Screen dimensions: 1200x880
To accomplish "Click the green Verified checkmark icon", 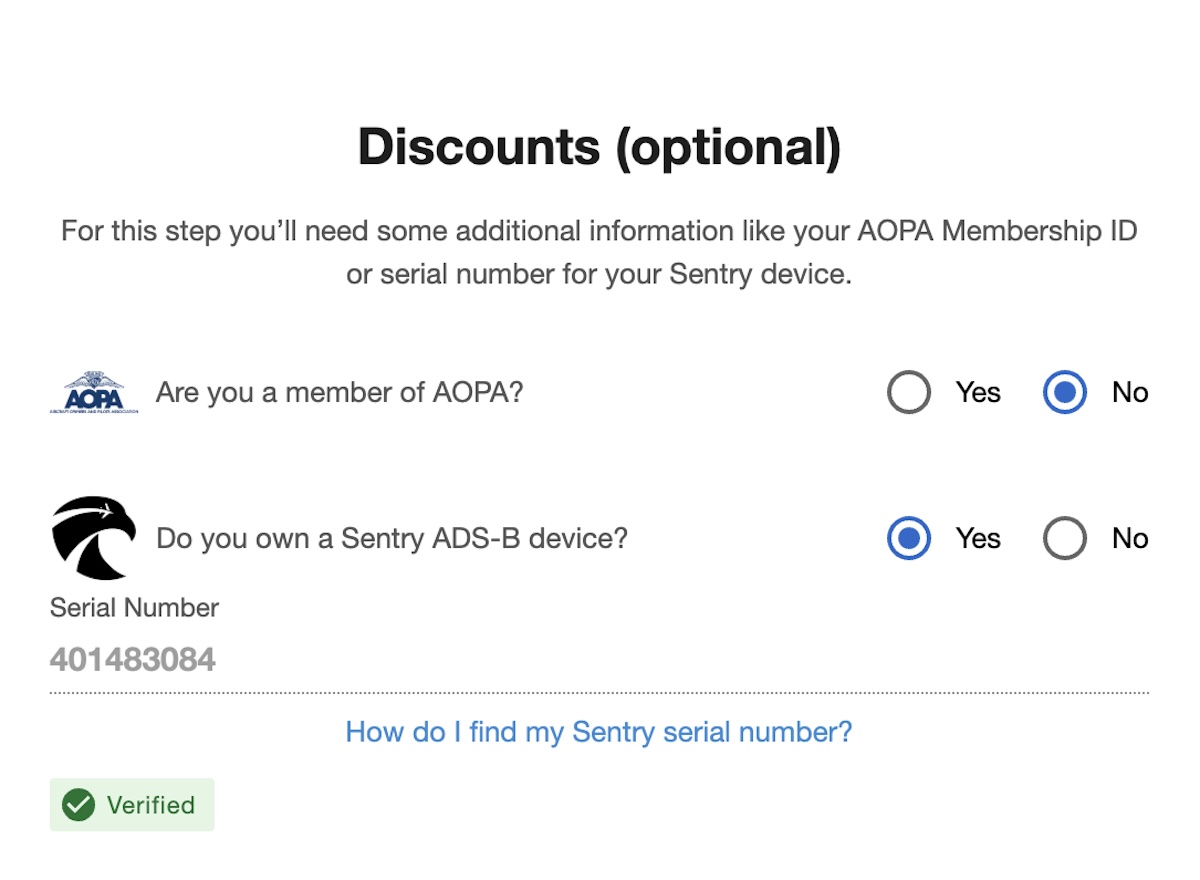I will tap(78, 805).
